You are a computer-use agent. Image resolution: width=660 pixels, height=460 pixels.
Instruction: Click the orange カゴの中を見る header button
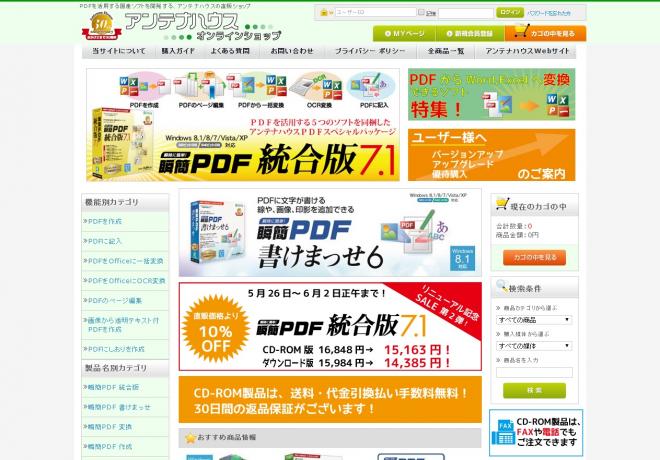pos(545,33)
